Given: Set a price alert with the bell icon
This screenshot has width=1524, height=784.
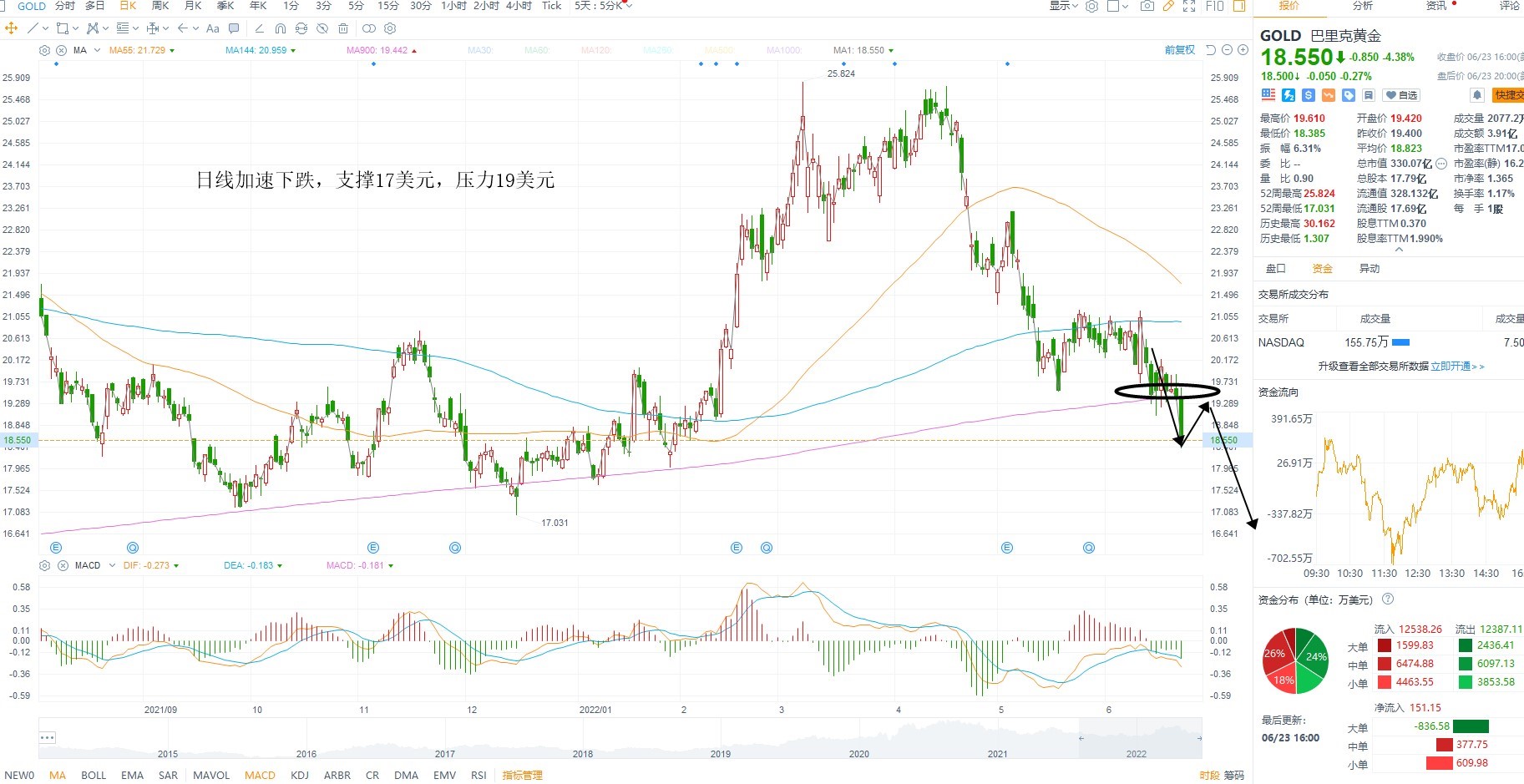Looking at the screenshot, I should 1476,95.
